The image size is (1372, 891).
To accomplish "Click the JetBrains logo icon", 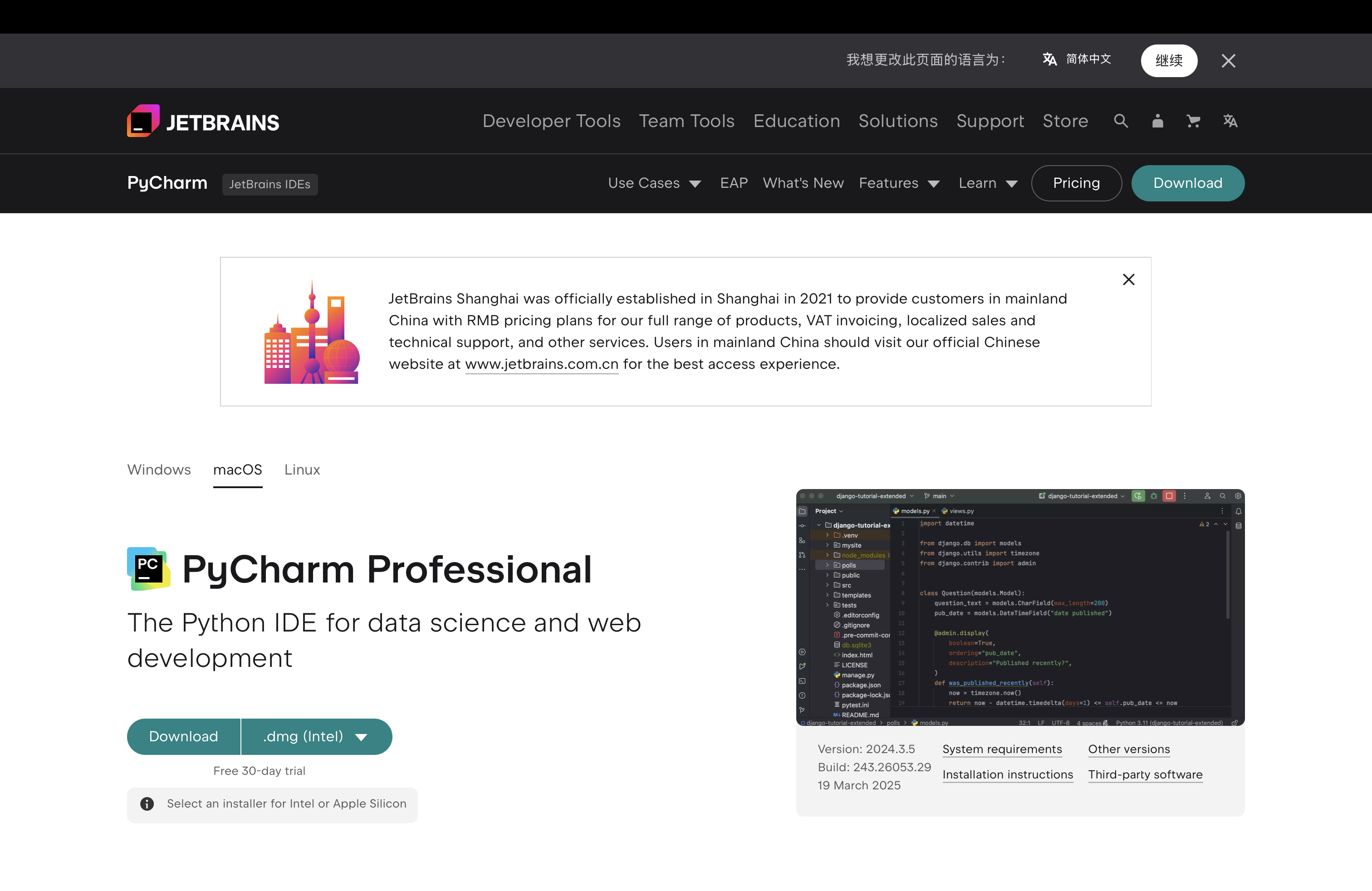I will point(143,121).
